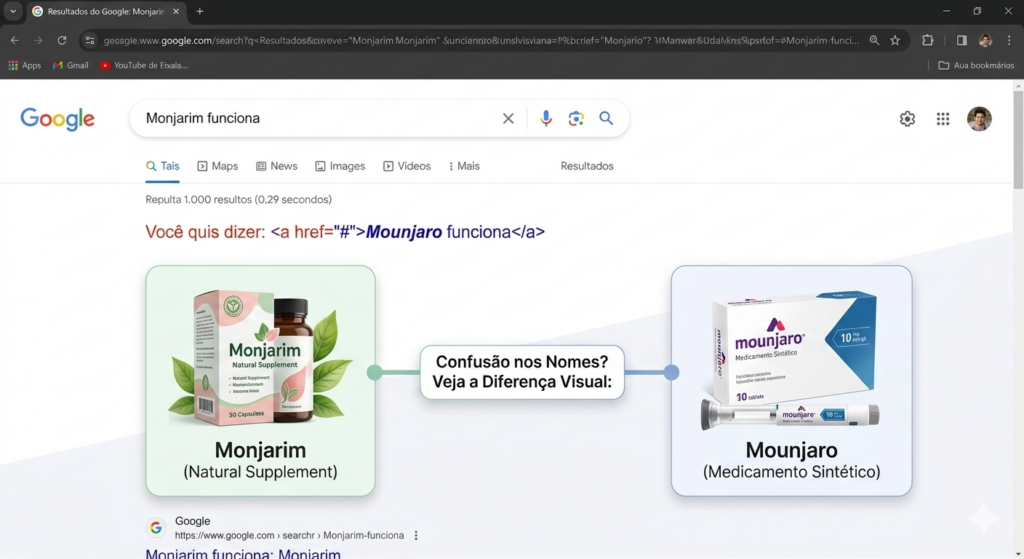Open Google account profile picture

pyautogui.click(x=979, y=119)
